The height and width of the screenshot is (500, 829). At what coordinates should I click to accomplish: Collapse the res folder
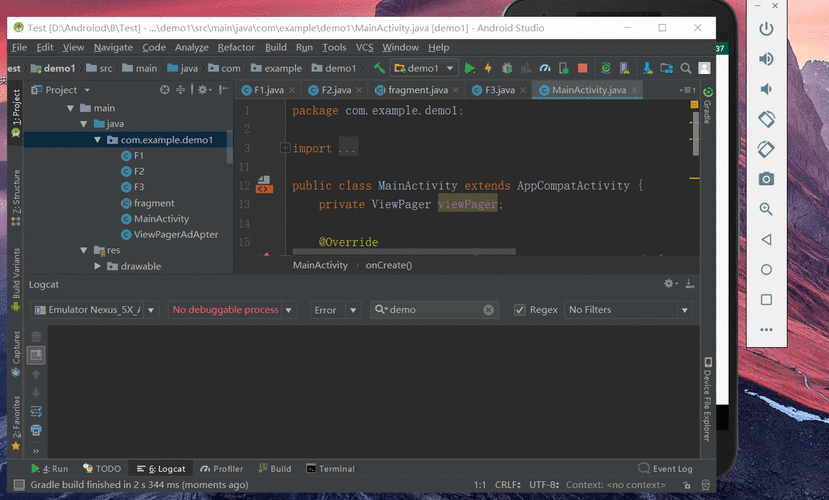[x=84, y=250]
